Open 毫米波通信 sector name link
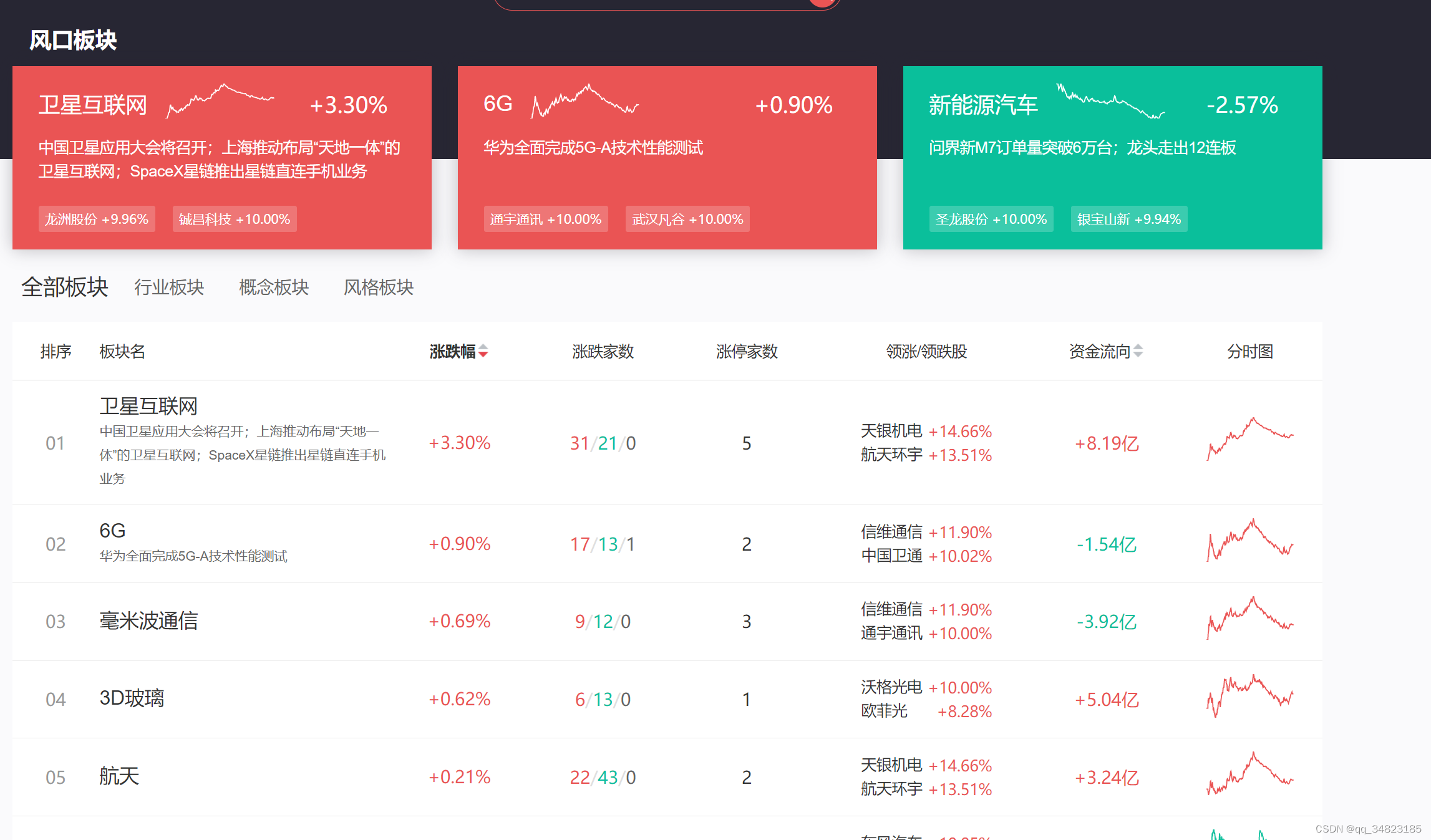The height and width of the screenshot is (840, 1431). point(148,621)
